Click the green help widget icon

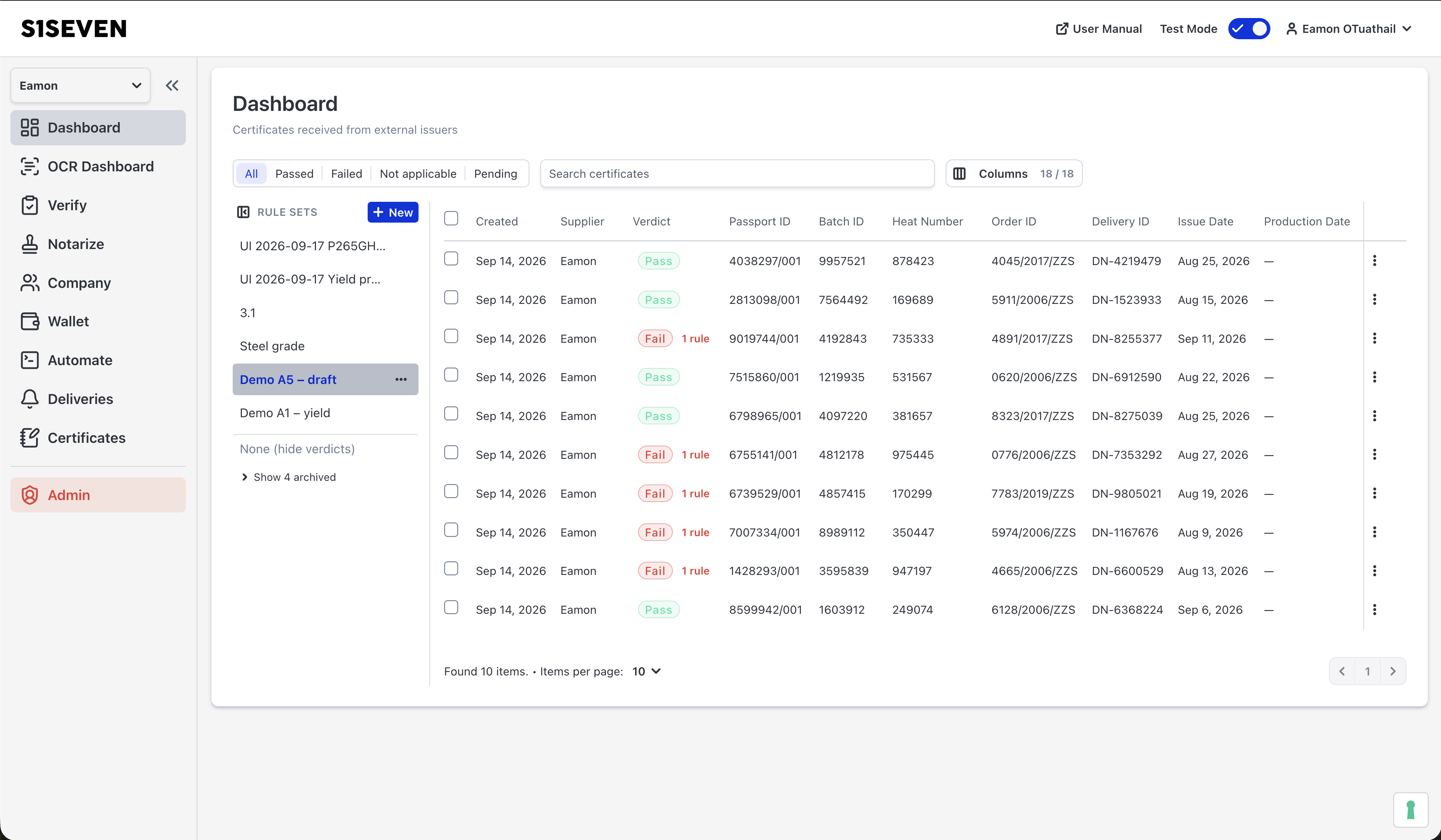[1411, 810]
